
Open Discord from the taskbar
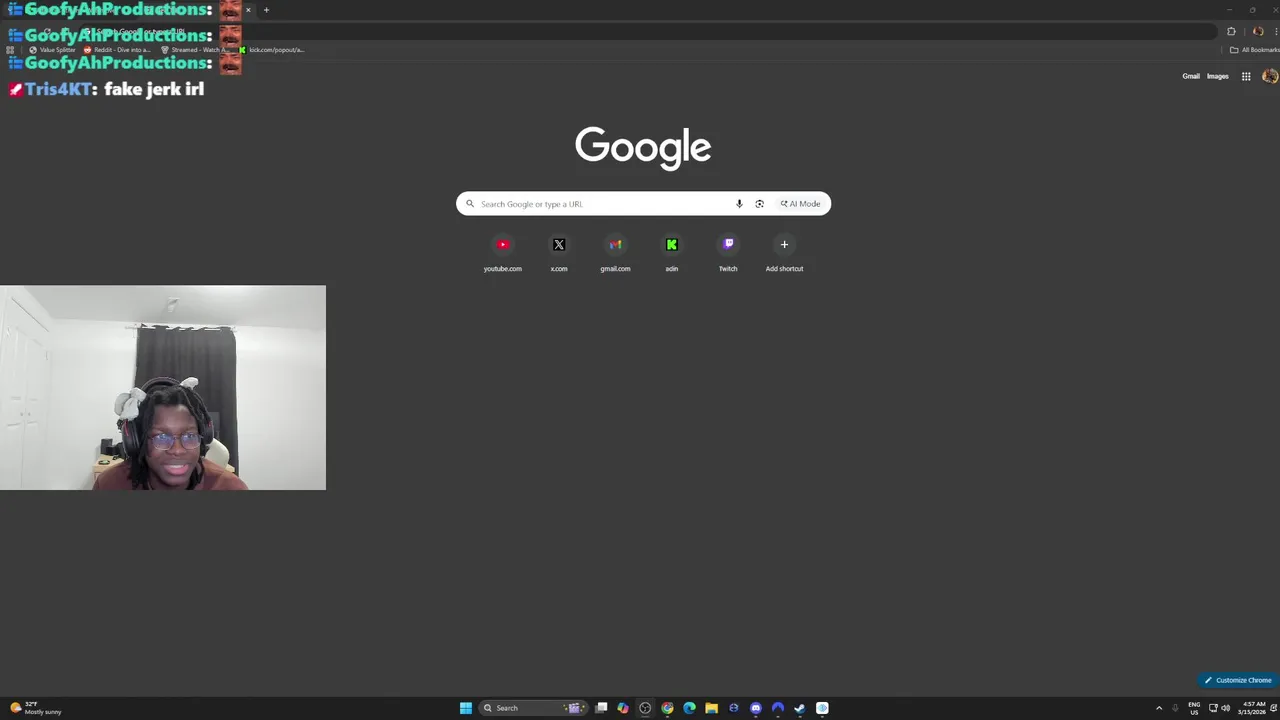(755, 708)
